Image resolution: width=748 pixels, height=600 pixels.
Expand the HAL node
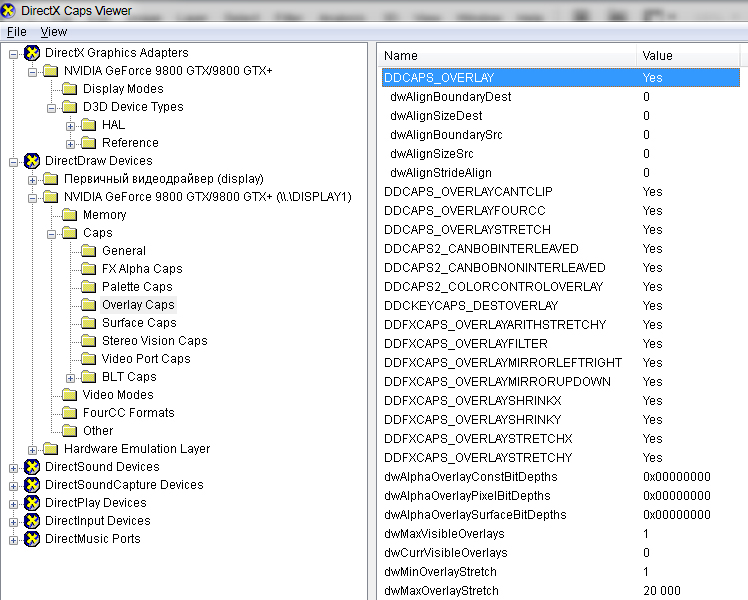pos(71,125)
